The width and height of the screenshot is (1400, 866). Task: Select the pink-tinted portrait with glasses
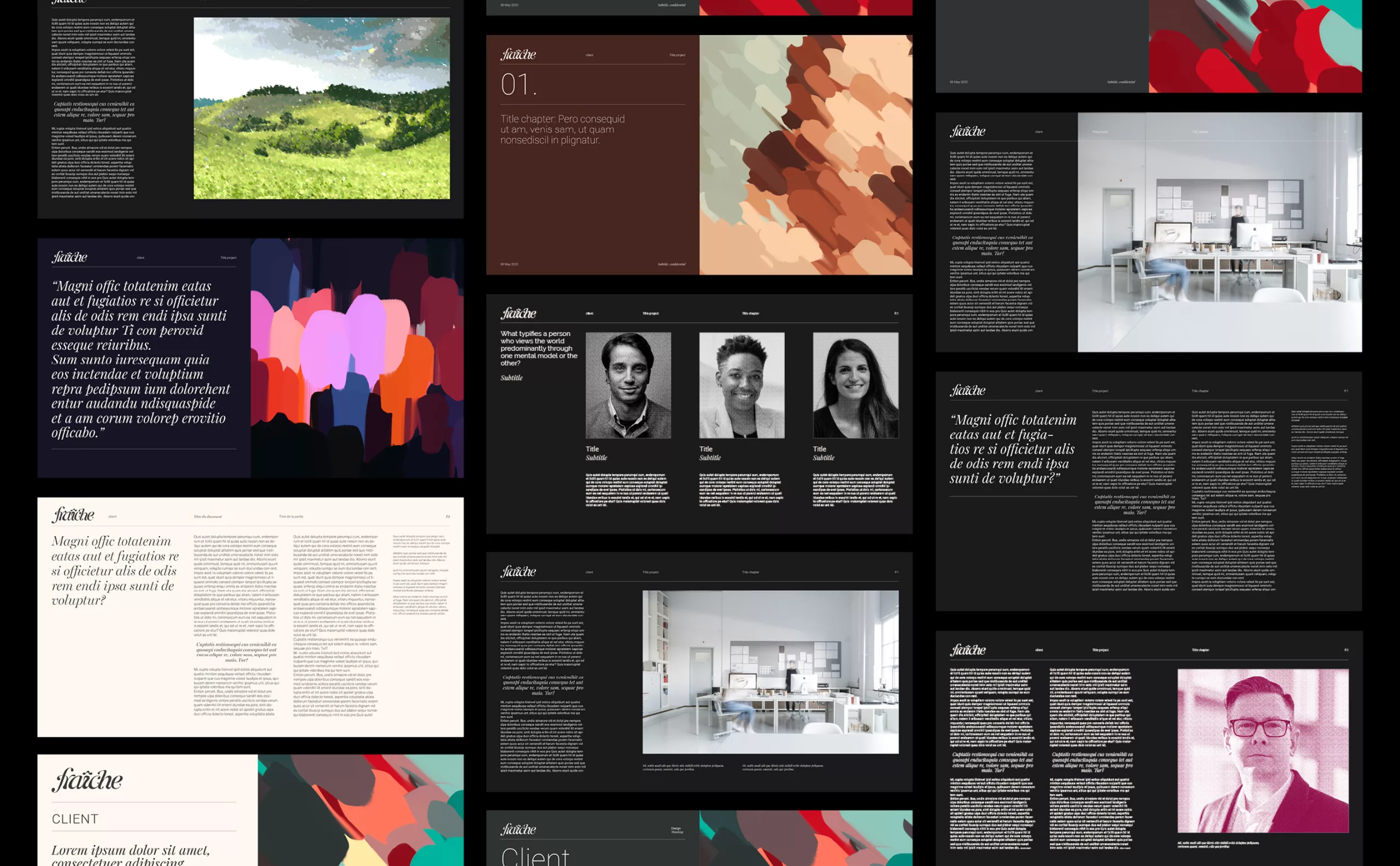1263,751
